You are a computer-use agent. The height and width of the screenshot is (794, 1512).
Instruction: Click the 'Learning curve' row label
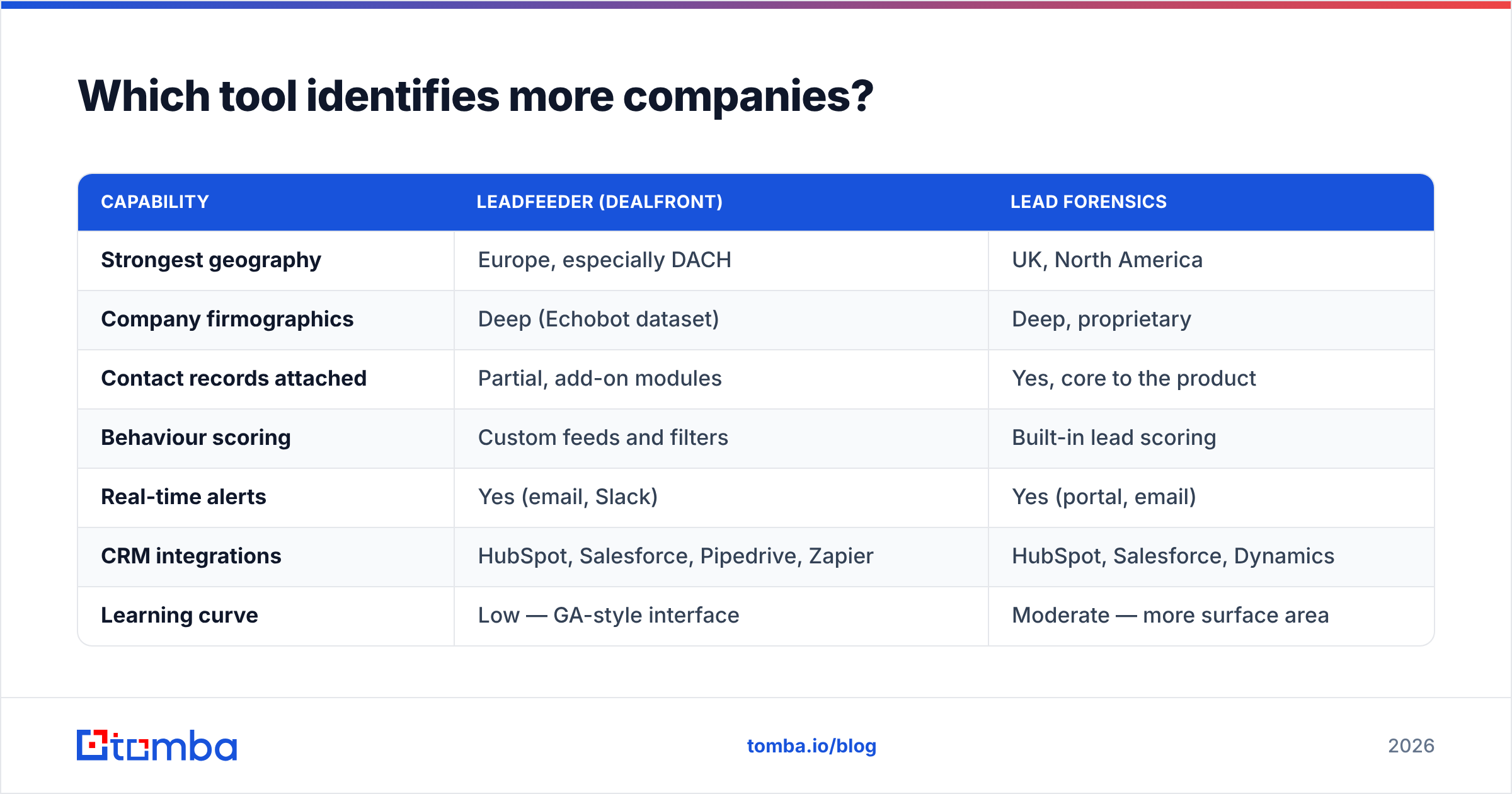[x=180, y=616]
